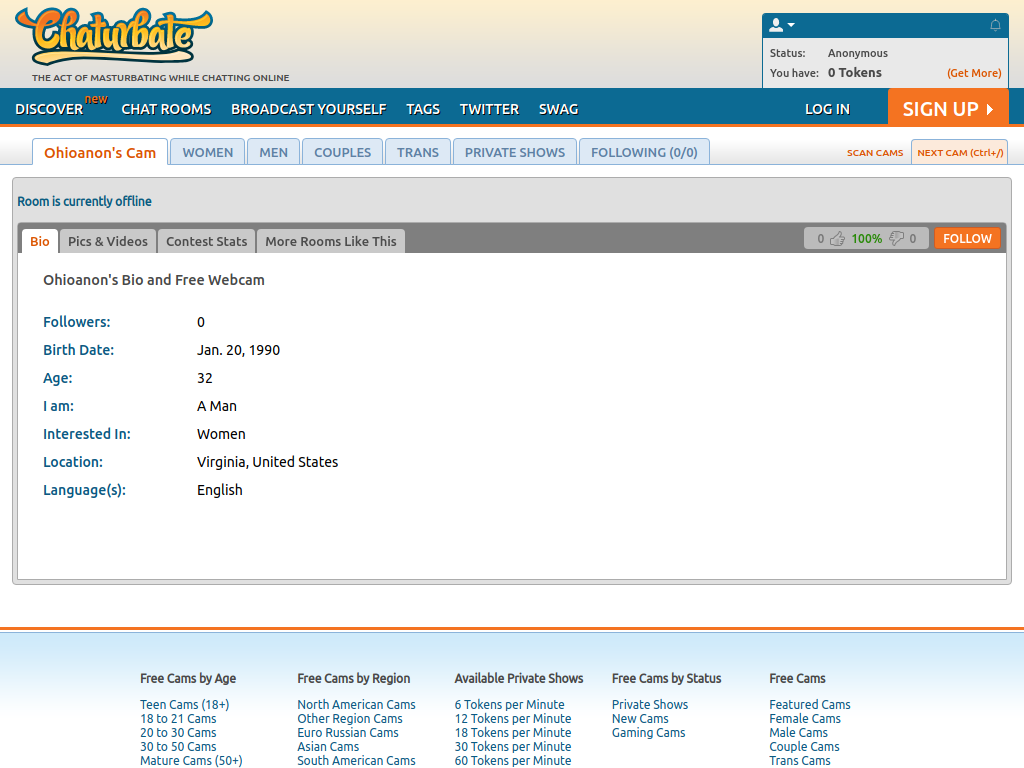Open 60 Tokens per Minute link
The height and width of the screenshot is (768, 1024).
point(513,761)
